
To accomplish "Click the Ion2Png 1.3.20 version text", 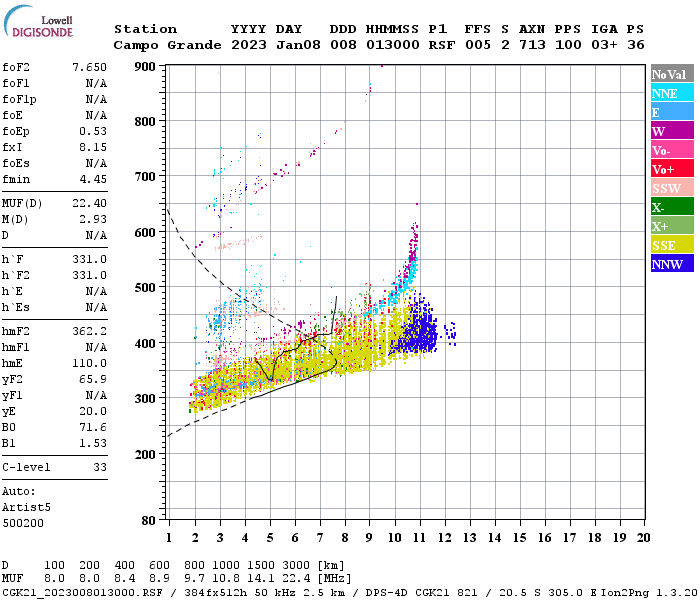I will pos(649,592).
